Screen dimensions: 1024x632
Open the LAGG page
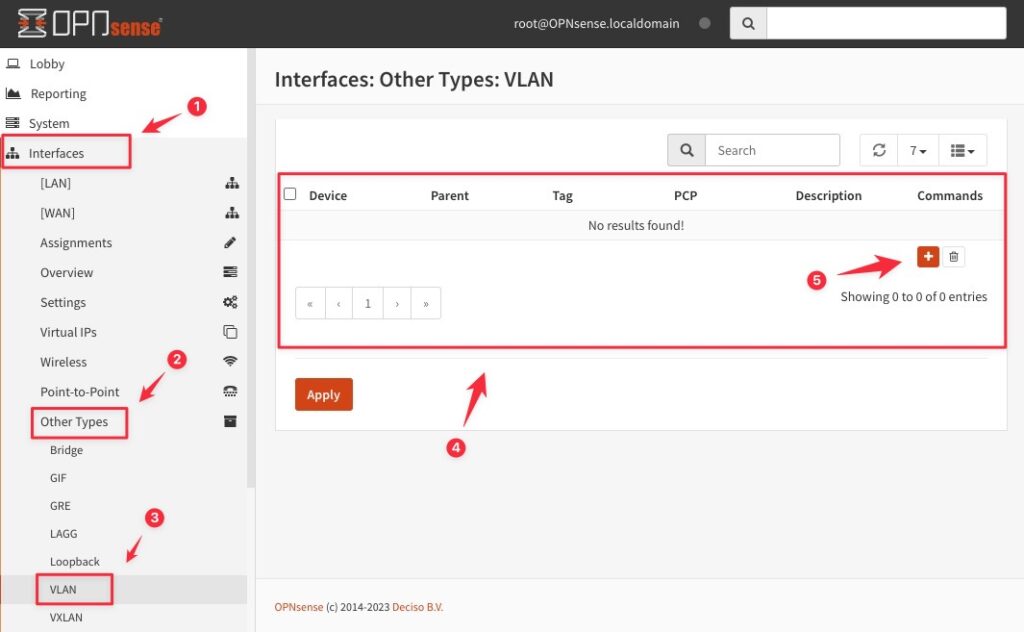point(63,534)
